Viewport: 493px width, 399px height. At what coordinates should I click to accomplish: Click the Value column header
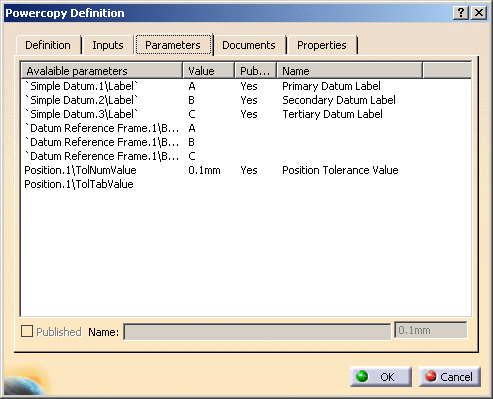pos(209,71)
